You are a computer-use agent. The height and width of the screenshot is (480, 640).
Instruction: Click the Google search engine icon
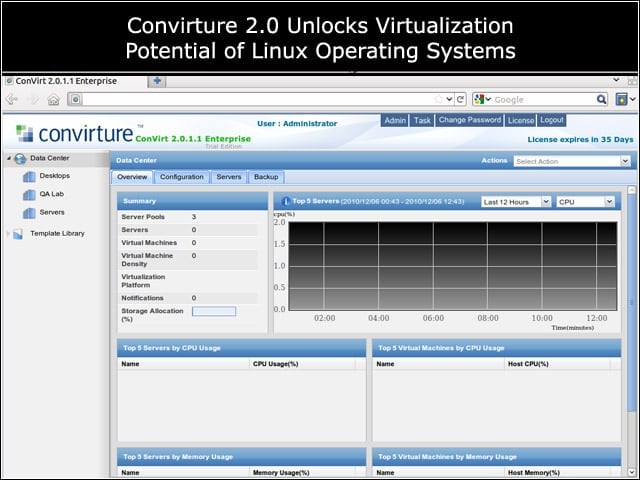[x=479, y=99]
